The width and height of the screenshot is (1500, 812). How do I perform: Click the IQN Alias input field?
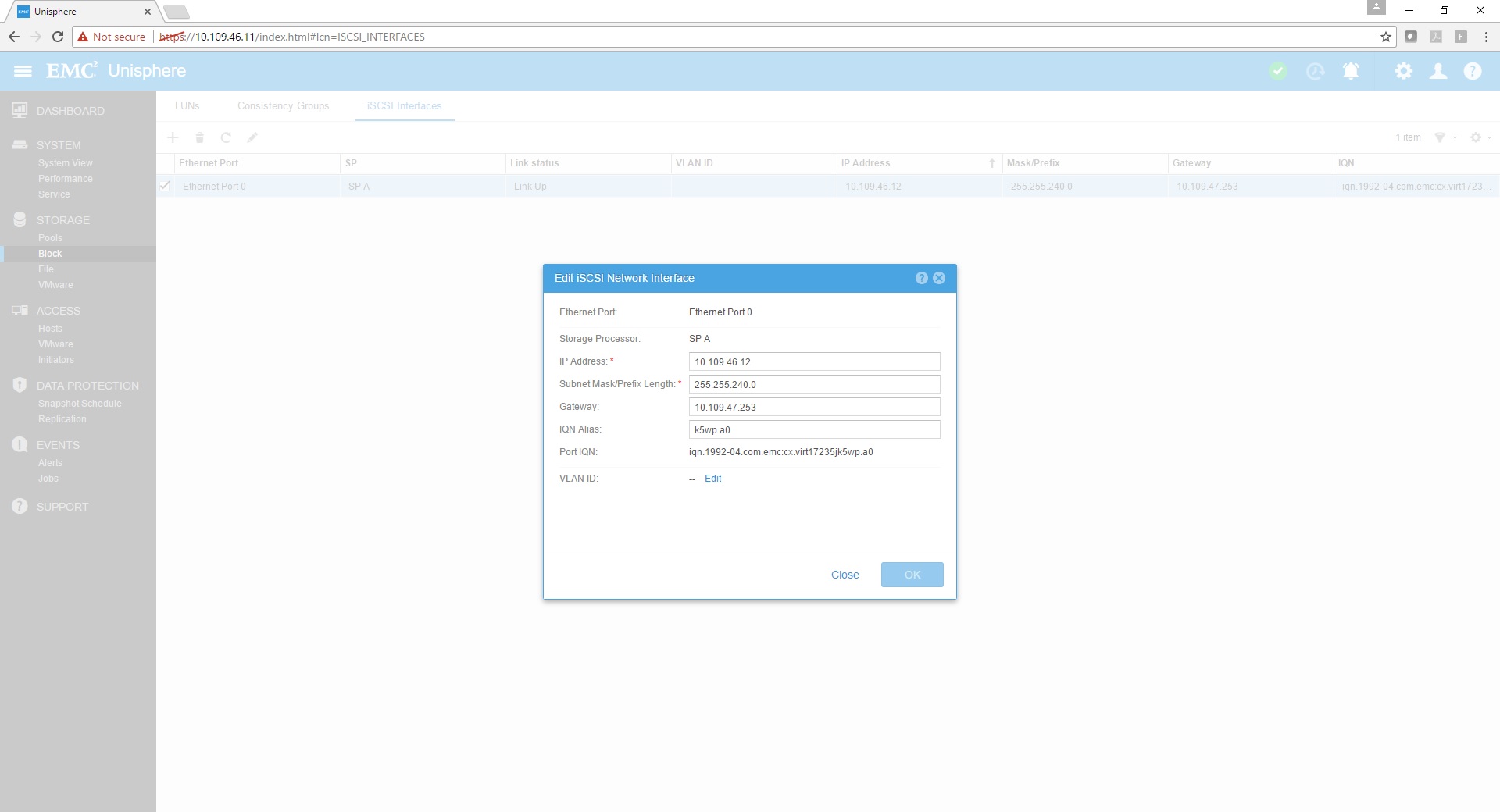coord(814,429)
